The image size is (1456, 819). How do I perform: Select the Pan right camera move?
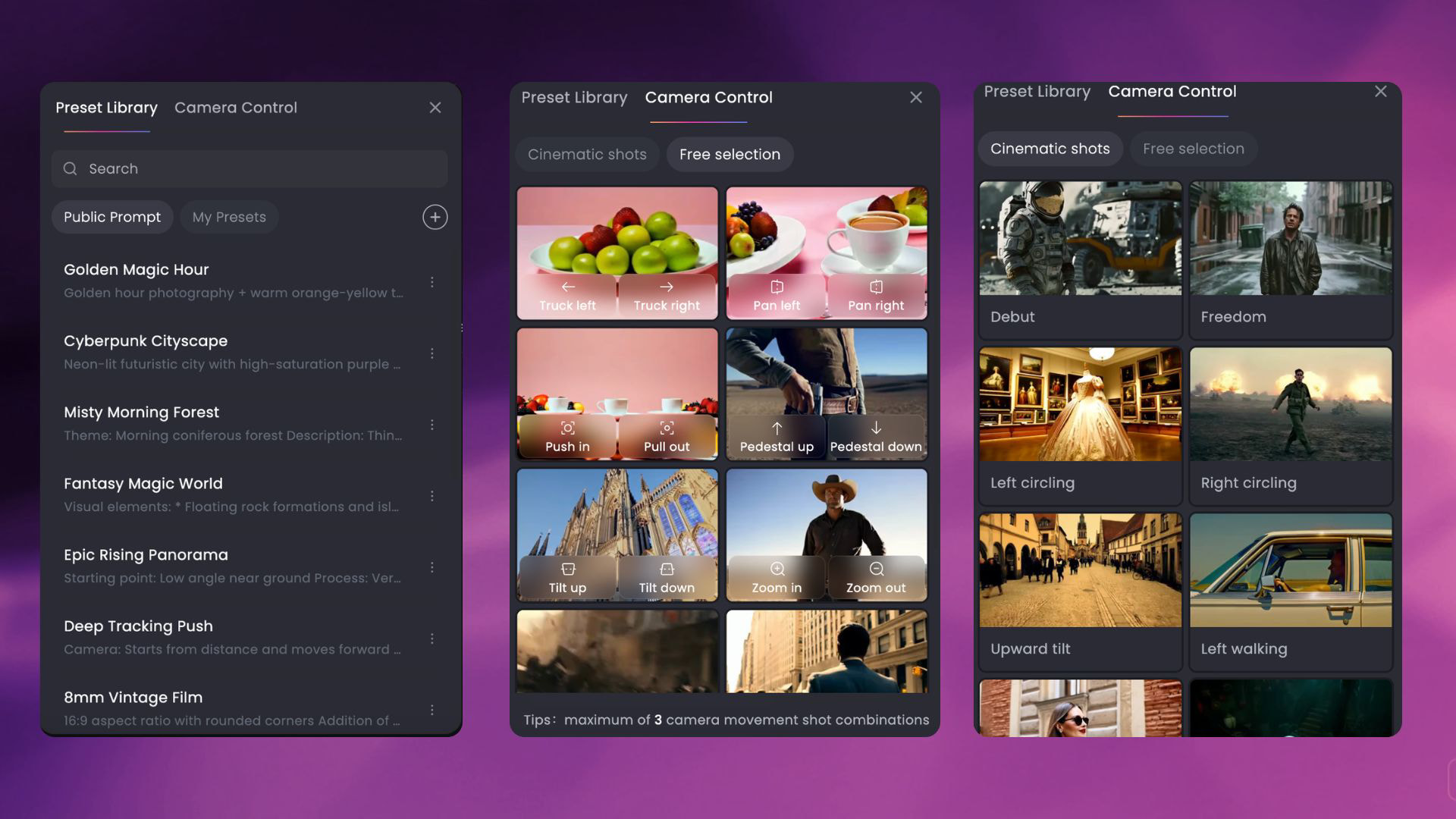(876, 297)
